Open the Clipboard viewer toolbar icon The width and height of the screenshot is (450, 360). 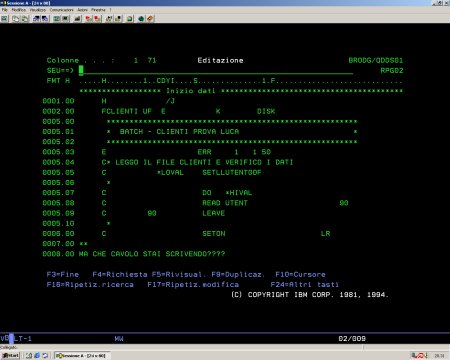(x=130, y=19)
